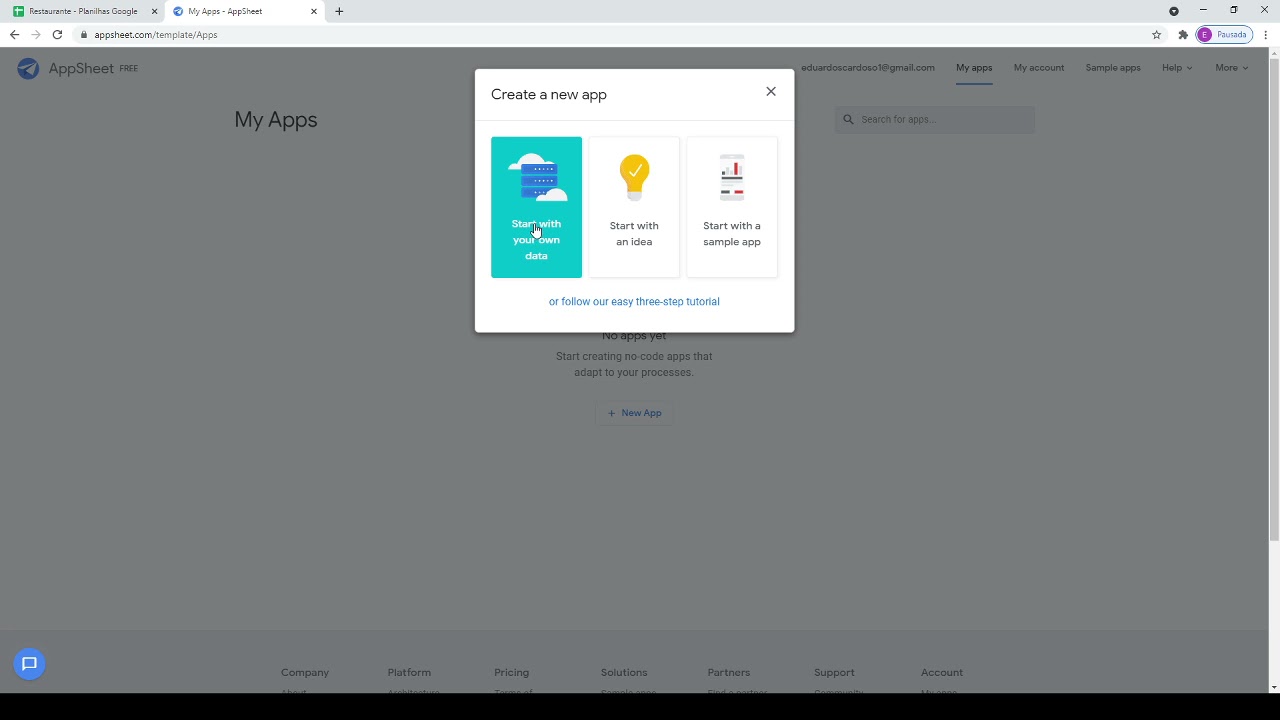Choose Start with your own data card
This screenshot has width=1280, height=720.
coord(536,207)
